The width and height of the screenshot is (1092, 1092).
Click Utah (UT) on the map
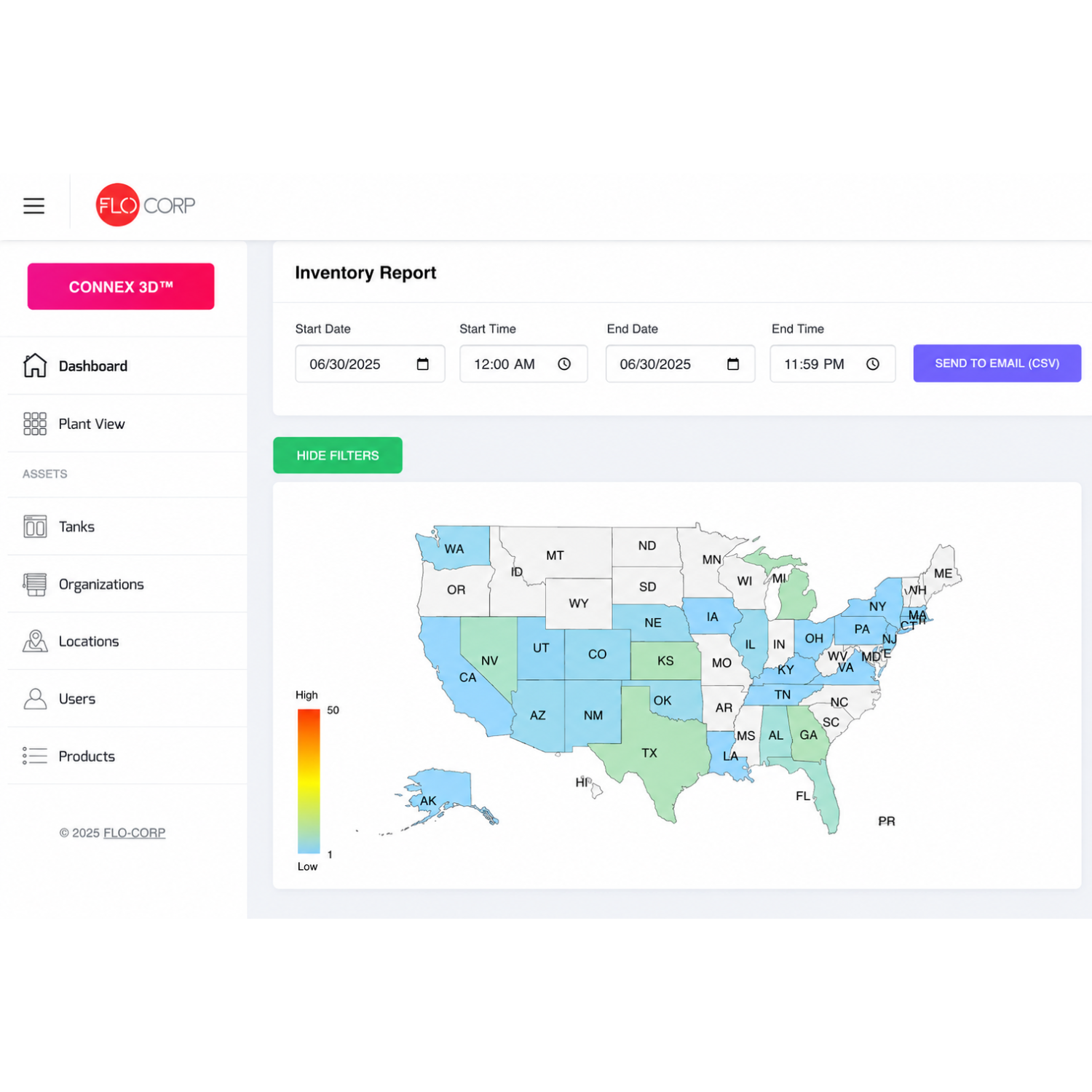541,648
